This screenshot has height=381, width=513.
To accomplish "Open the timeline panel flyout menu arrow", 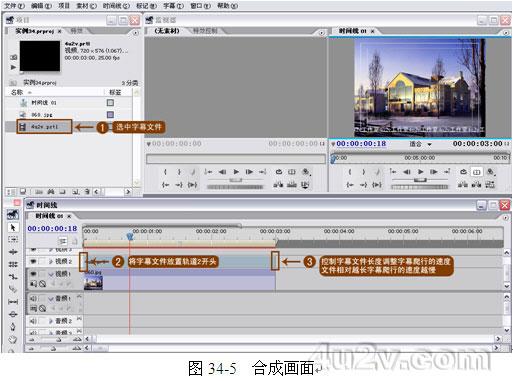I will coord(505,217).
